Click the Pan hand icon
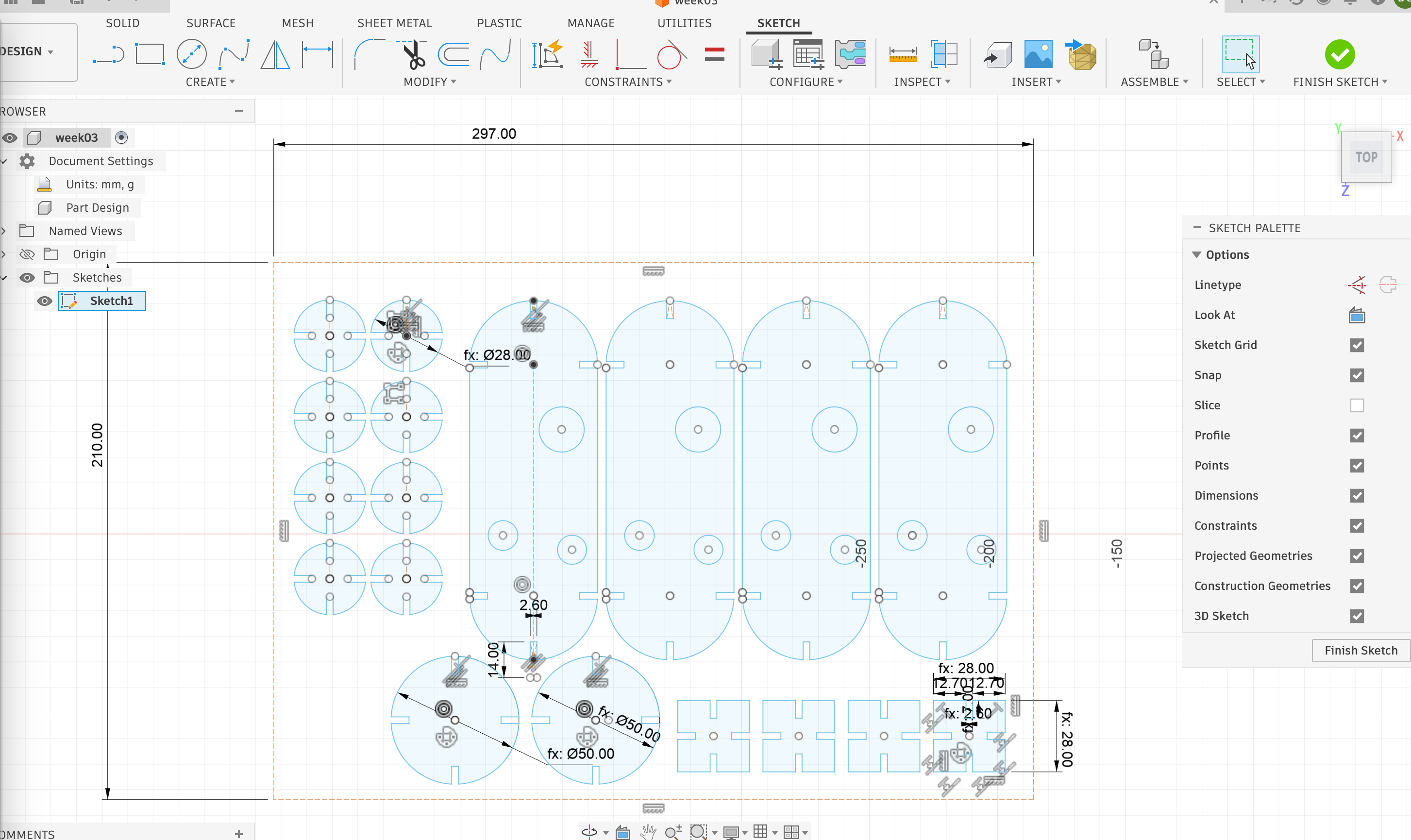 point(648,832)
